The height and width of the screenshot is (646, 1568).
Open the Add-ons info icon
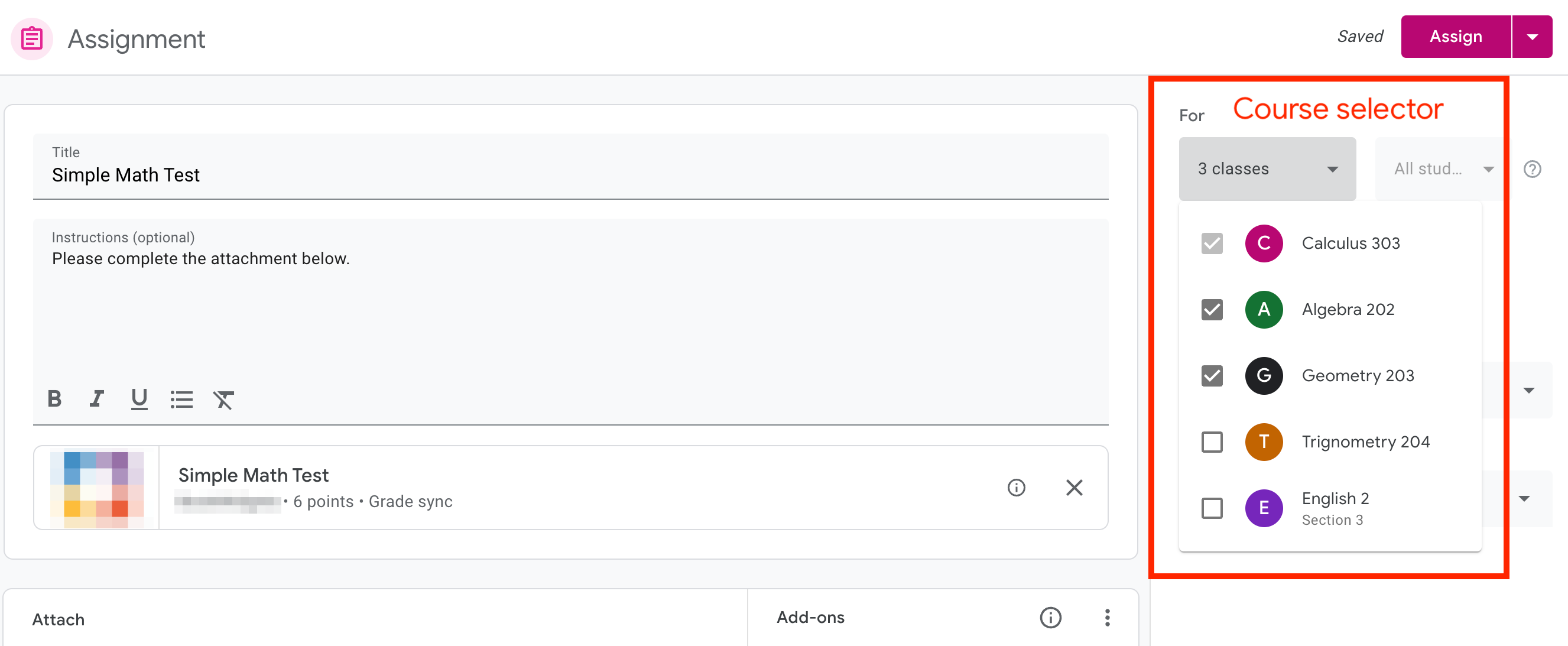1050,618
